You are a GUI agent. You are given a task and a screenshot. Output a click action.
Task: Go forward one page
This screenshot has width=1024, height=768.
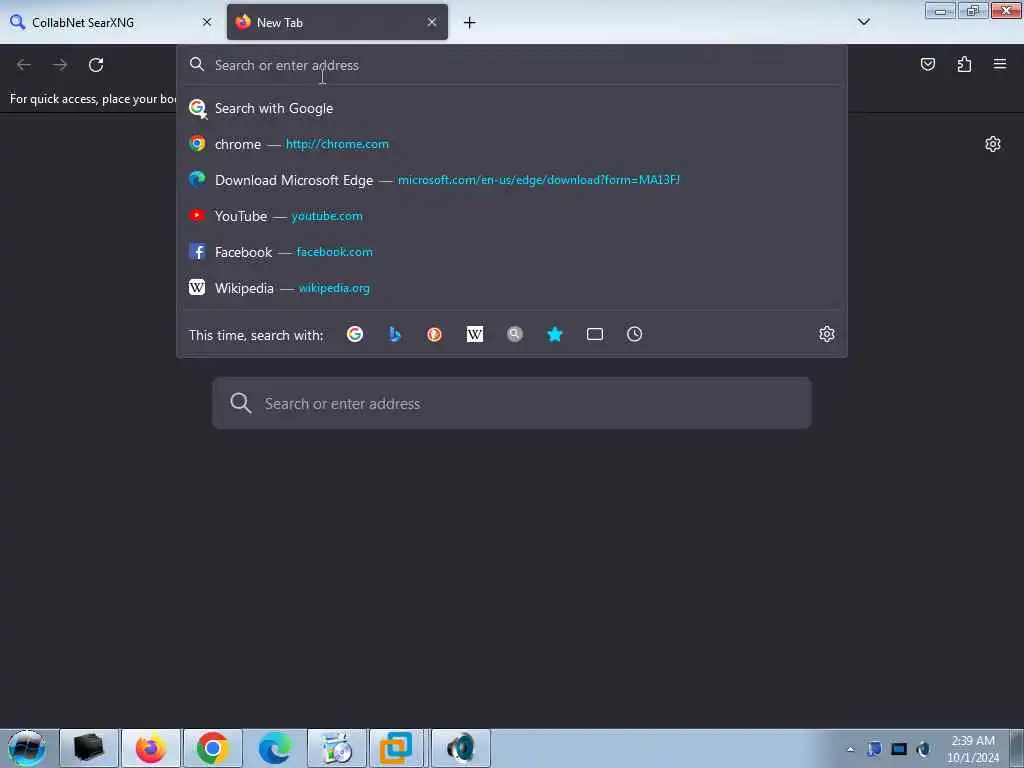60,65
